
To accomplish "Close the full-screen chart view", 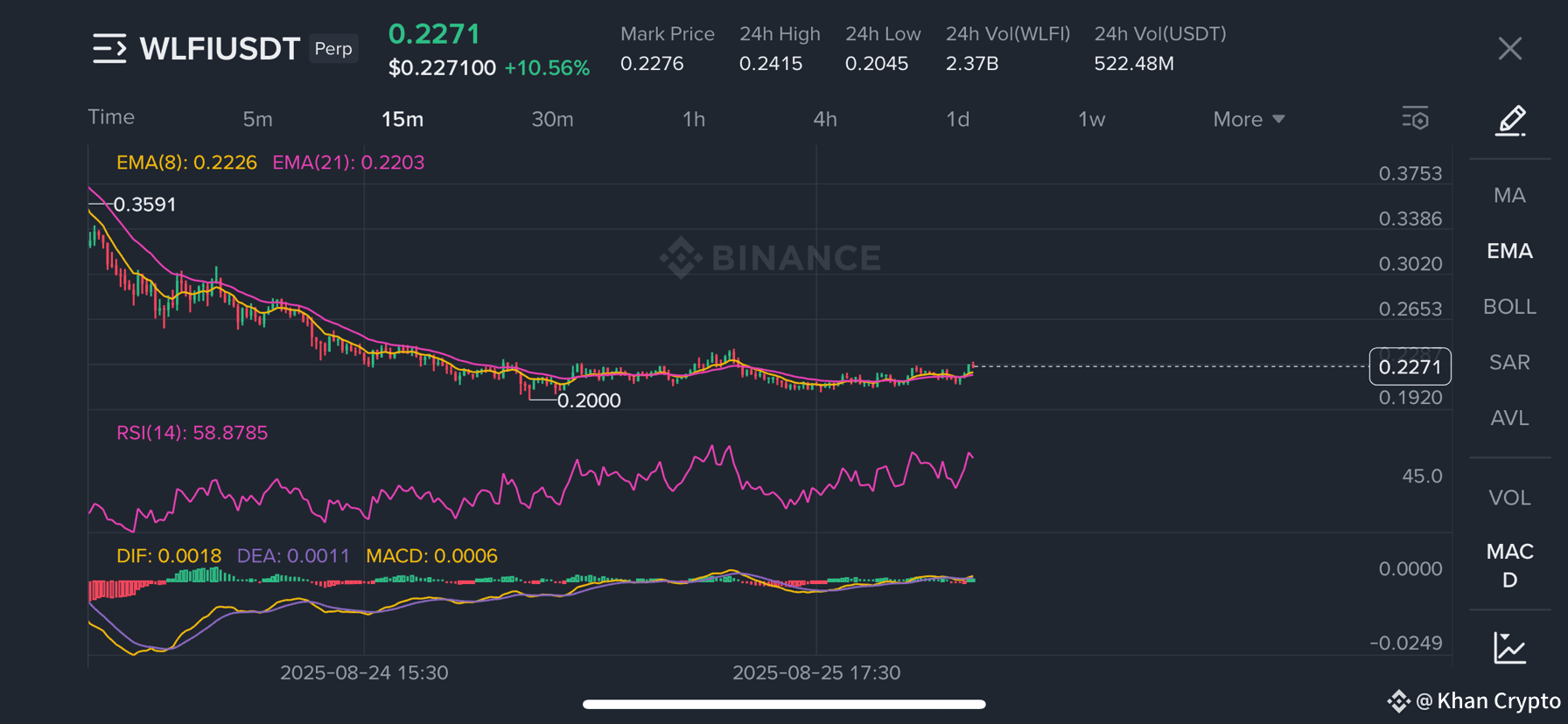I will [1510, 49].
